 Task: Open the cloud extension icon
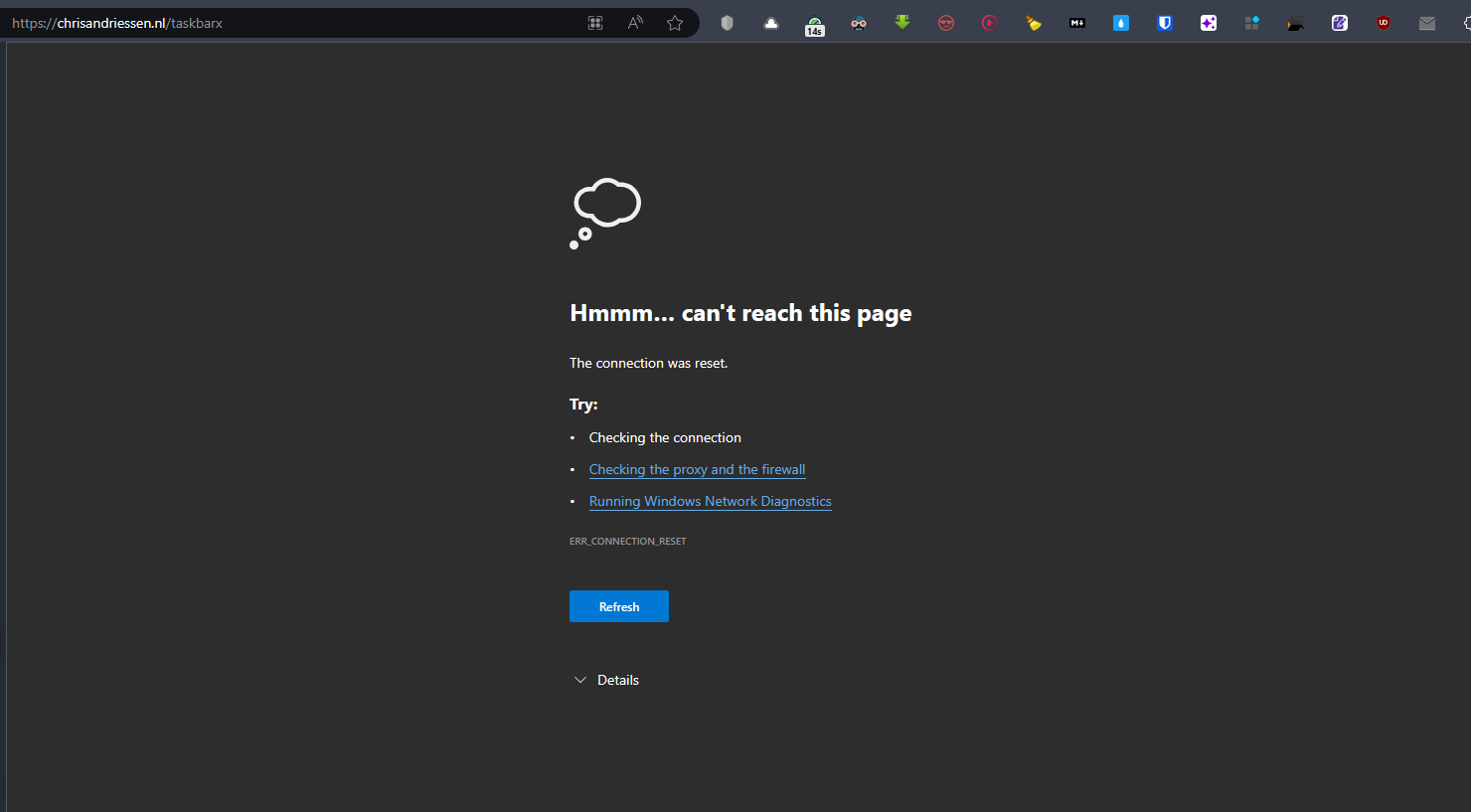770,22
